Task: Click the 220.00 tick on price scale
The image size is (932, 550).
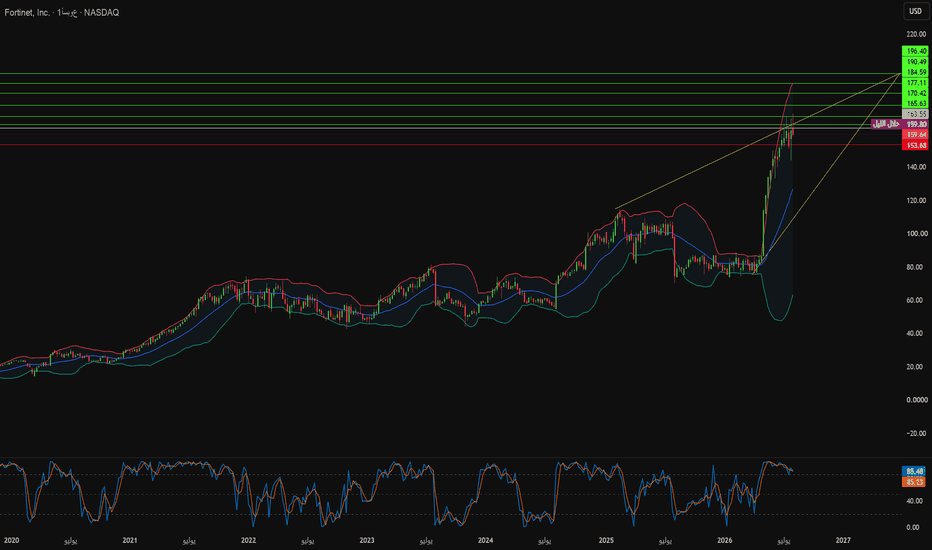Action: coord(916,34)
